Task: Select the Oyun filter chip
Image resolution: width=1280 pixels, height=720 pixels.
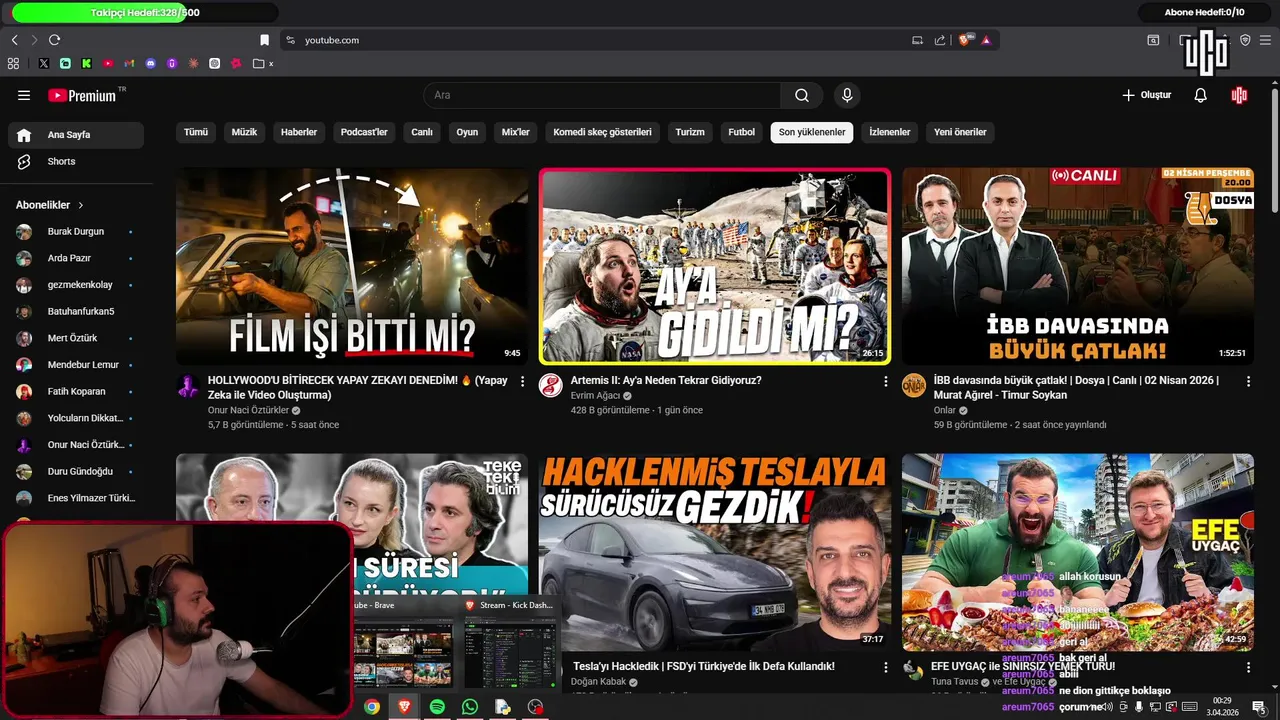Action: 467,132
